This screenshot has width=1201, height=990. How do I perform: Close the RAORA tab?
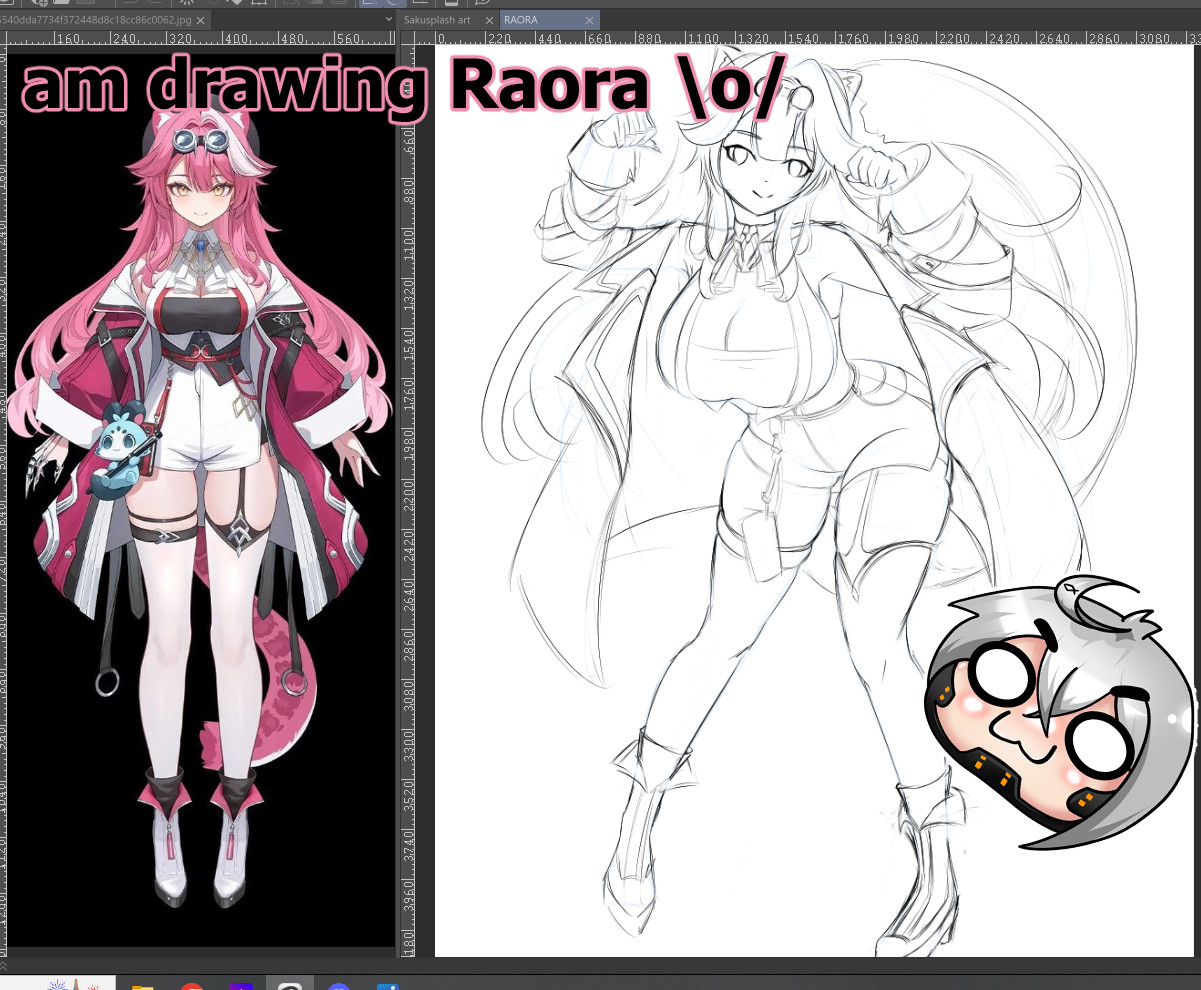coord(590,20)
